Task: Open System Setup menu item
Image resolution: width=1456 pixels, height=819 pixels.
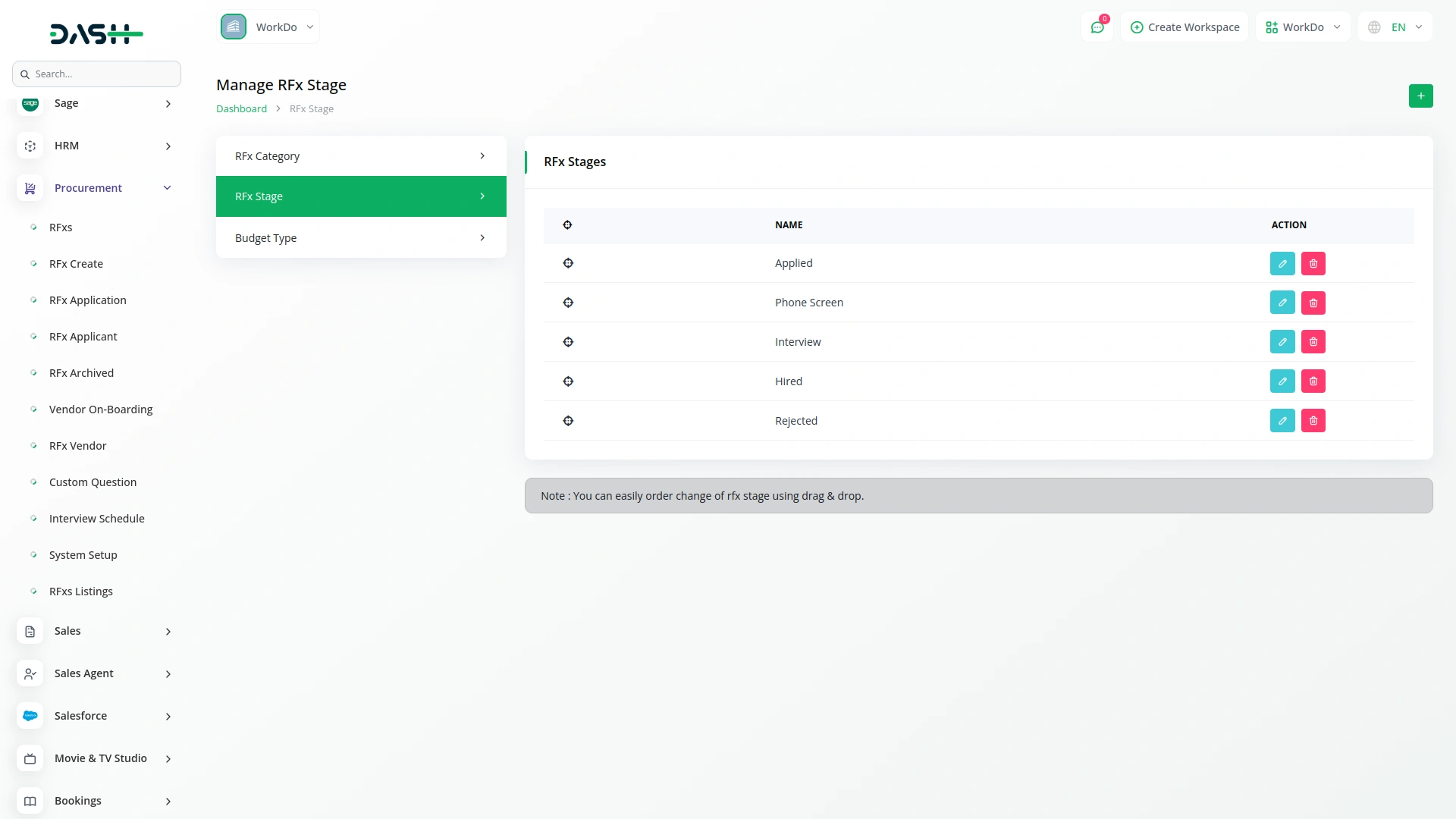Action: [83, 555]
